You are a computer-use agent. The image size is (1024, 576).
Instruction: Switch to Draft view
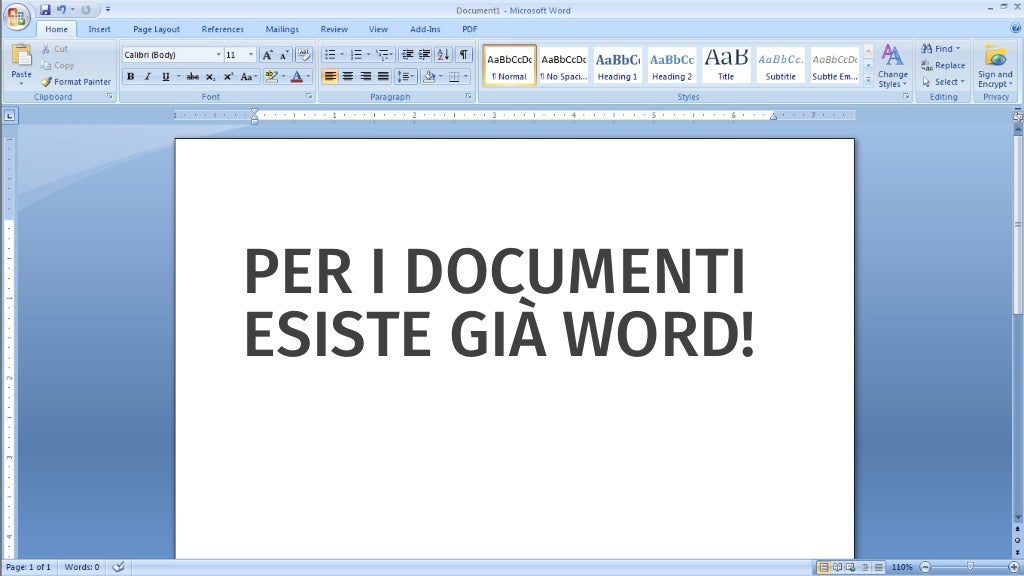[878, 568]
